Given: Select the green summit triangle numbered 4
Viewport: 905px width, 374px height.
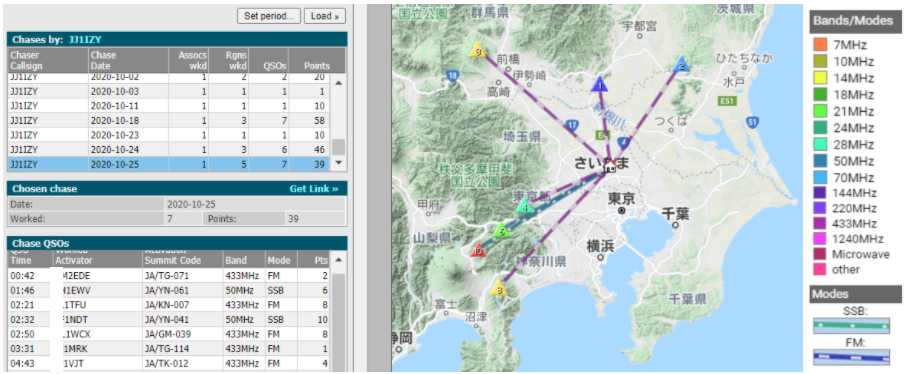Looking at the screenshot, I should tap(524, 206).
